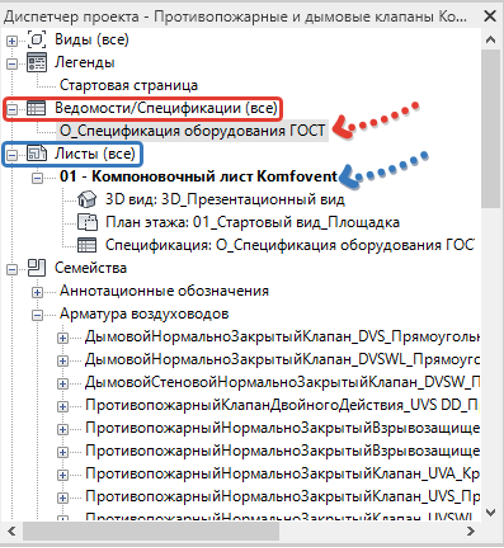Expand ПротивопожарныйНормальноЗакрытыйКлапан_UVA family

(x=63, y=475)
